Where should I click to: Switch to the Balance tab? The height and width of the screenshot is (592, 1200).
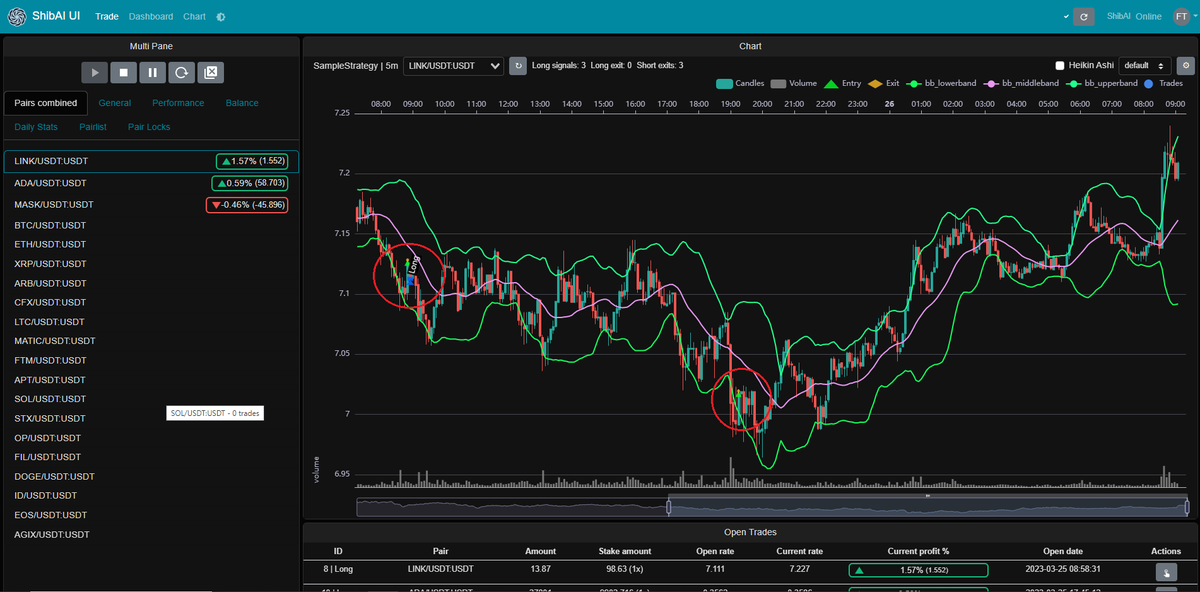pyautogui.click(x=242, y=103)
